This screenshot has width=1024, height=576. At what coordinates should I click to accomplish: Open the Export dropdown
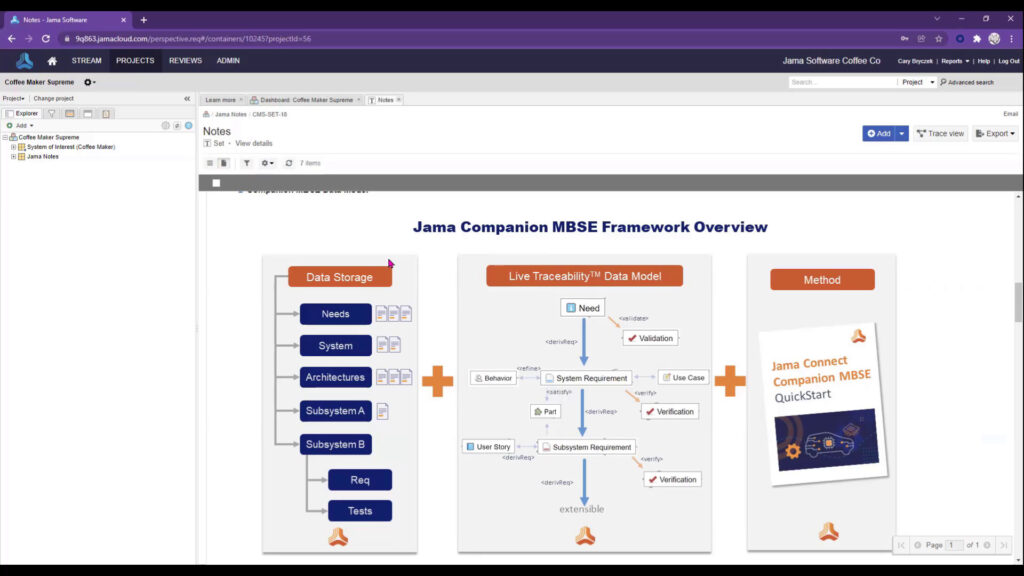[x=995, y=133]
